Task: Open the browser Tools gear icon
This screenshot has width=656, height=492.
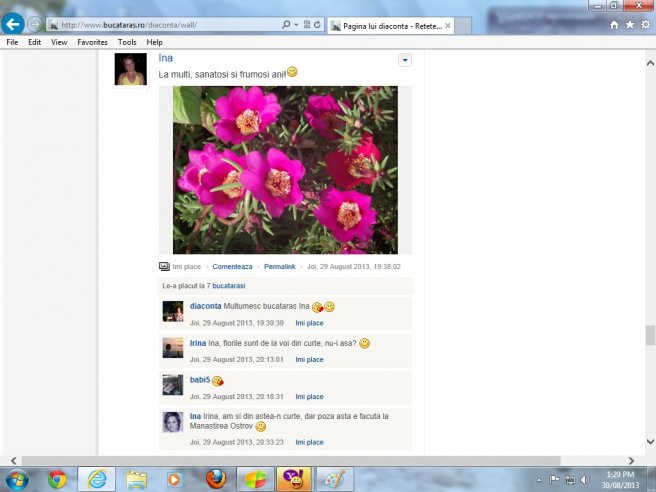Action: tap(645, 24)
